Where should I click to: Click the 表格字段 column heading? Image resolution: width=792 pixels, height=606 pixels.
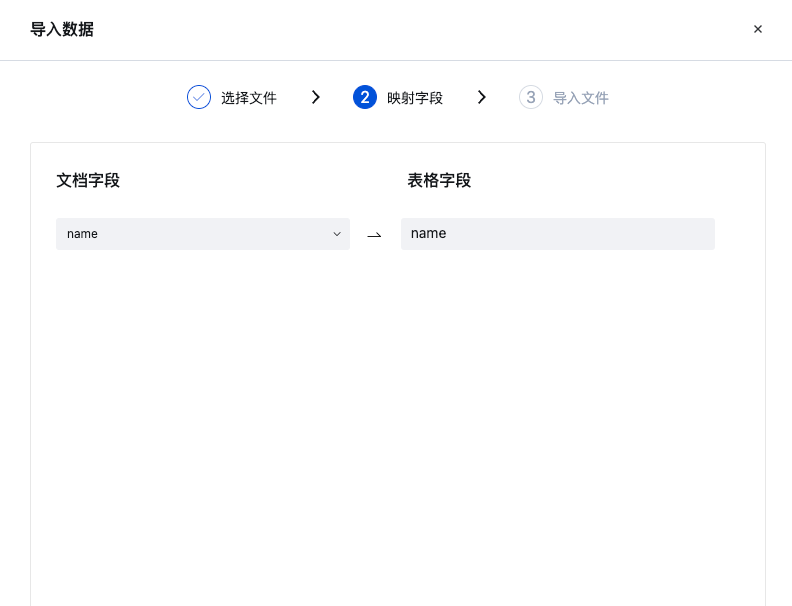pyautogui.click(x=439, y=181)
